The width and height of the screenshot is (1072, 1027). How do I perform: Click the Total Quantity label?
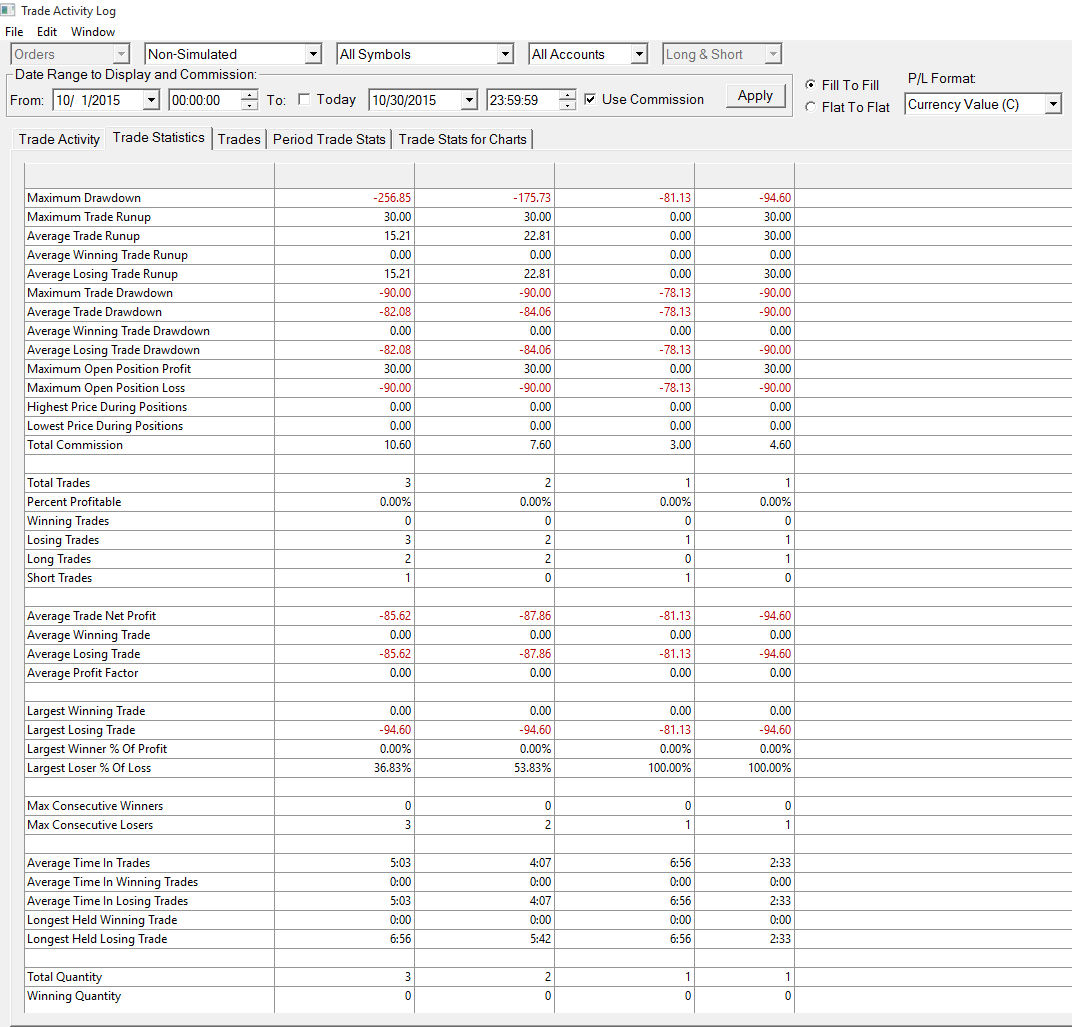pyautogui.click(x=64, y=978)
